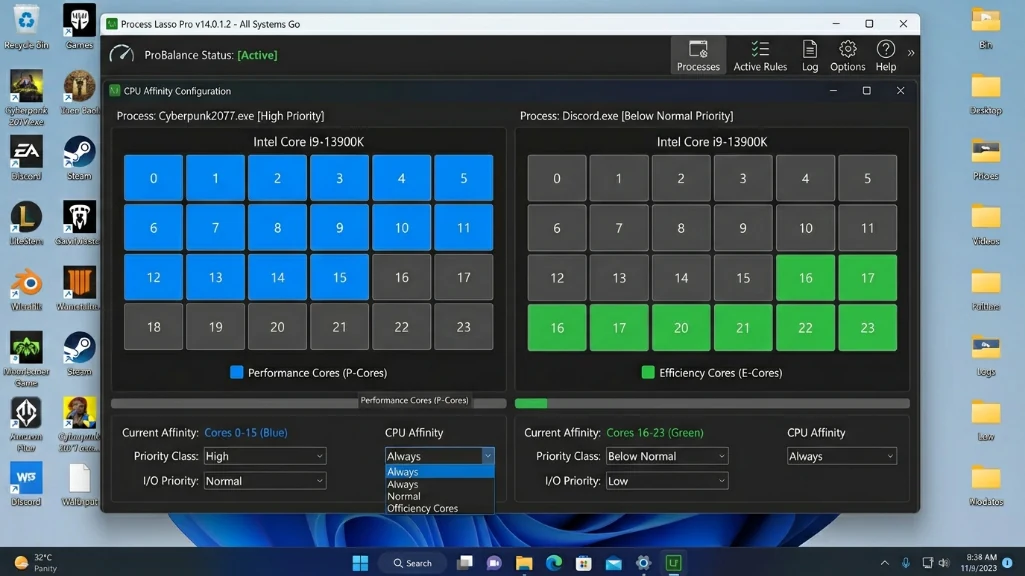Click the '[Active]' ProBalance status text
The height and width of the screenshot is (576, 1025).
tap(257, 55)
